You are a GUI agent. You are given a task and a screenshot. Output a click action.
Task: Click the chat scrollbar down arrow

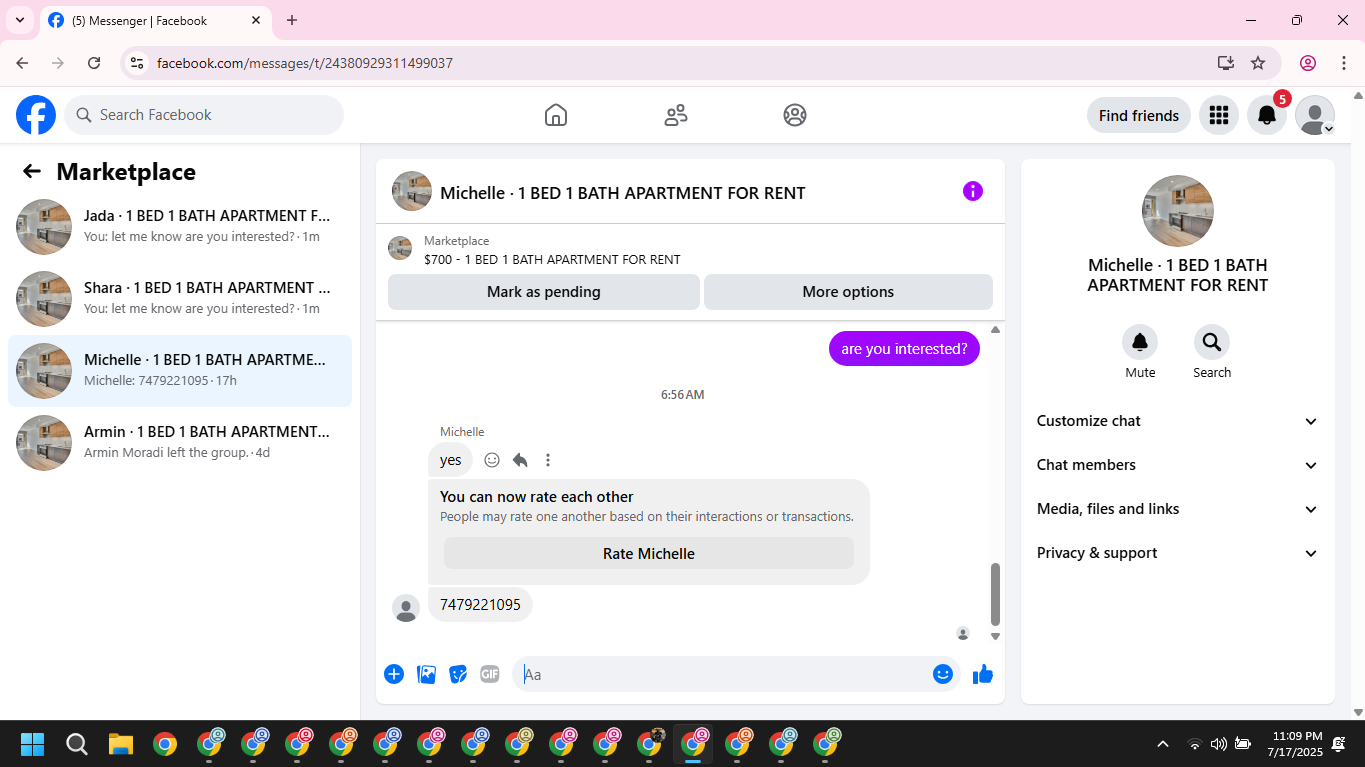coord(995,636)
